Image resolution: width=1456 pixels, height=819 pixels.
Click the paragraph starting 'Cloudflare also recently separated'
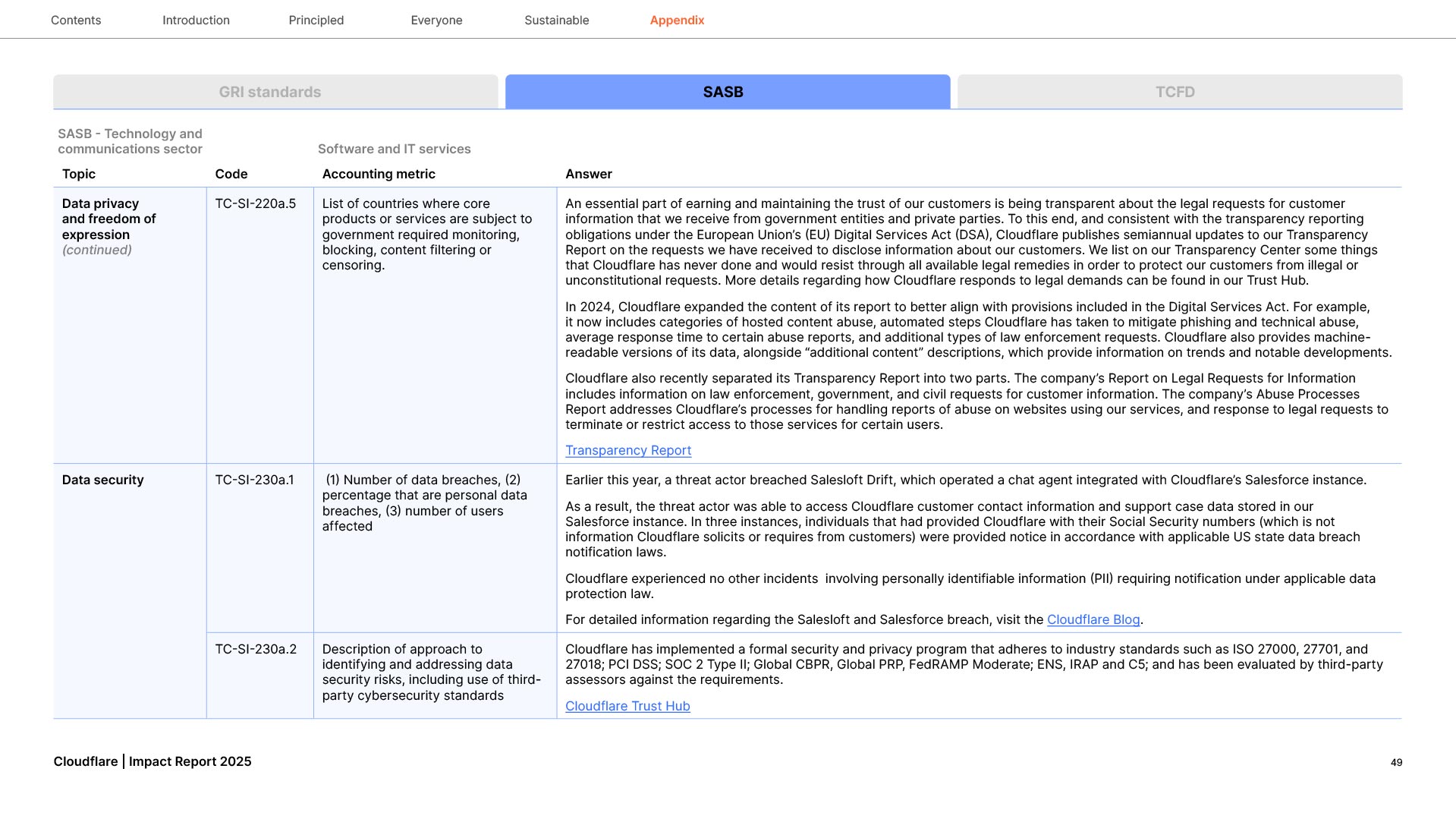point(976,402)
